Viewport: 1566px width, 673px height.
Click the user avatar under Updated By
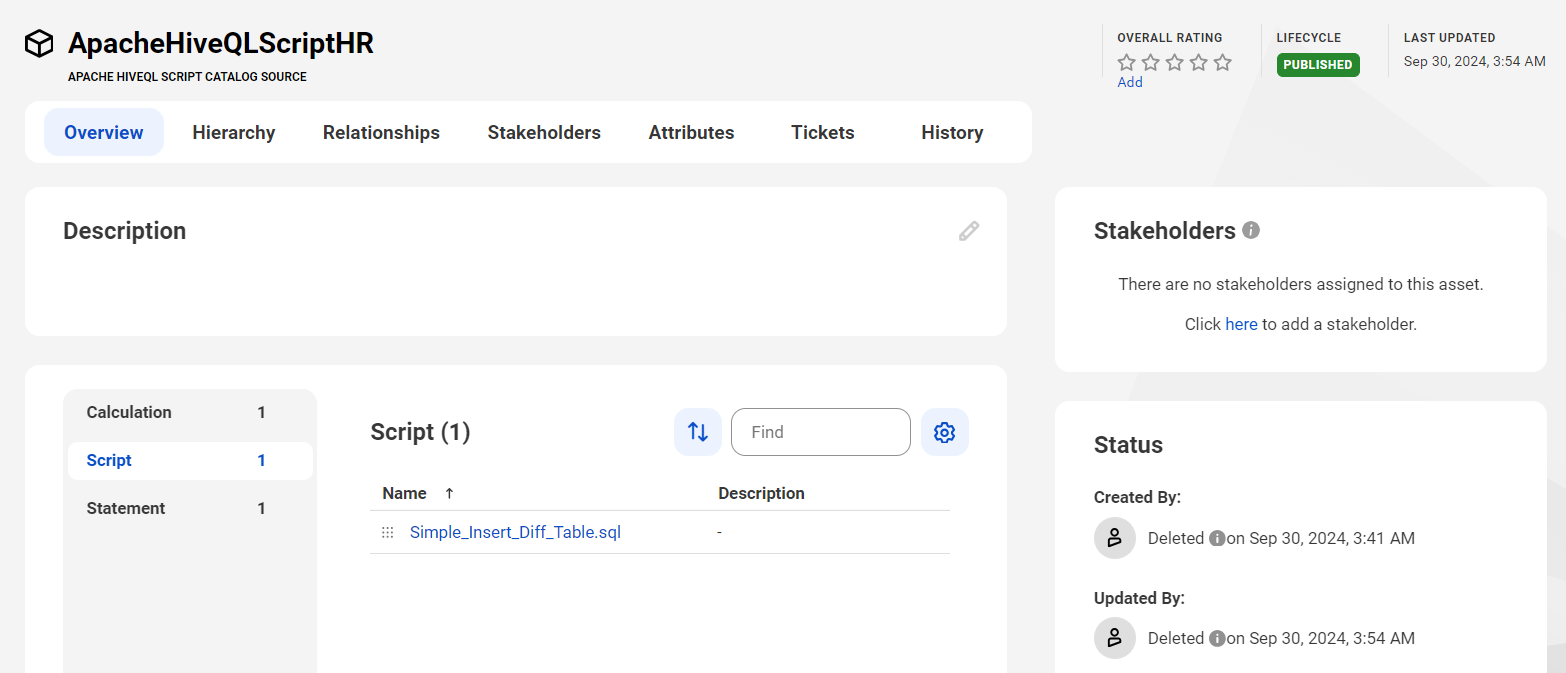point(1115,638)
